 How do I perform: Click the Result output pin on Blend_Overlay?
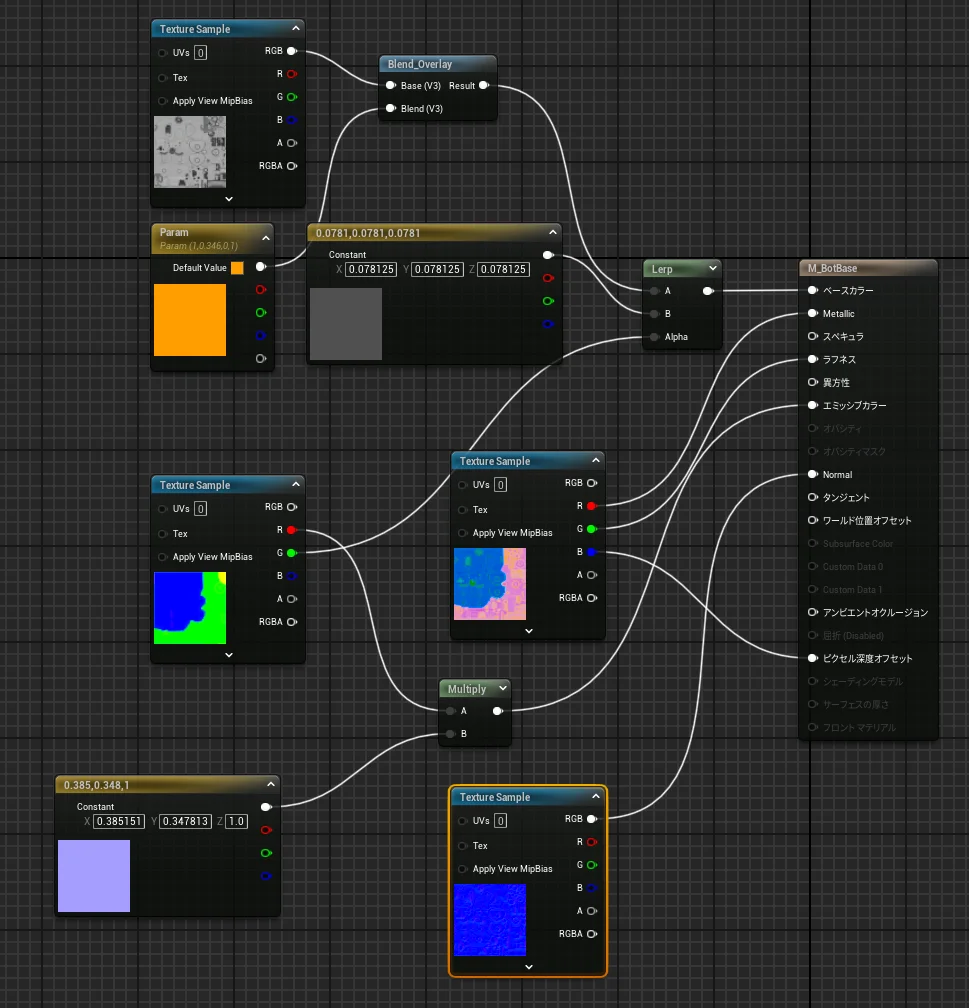(484, 86)
